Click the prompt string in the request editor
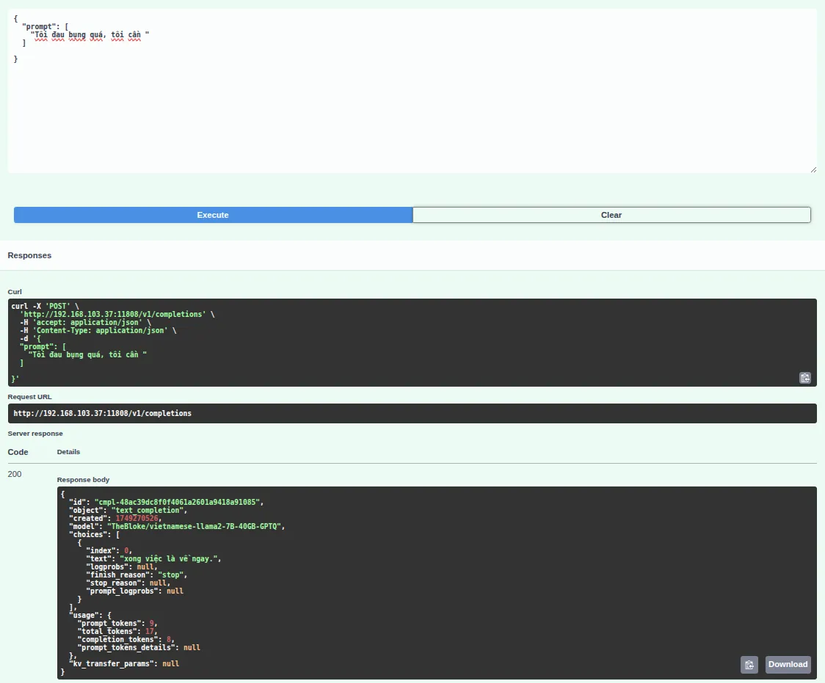This screenshot has width=825, height=683. pos(90,35)
